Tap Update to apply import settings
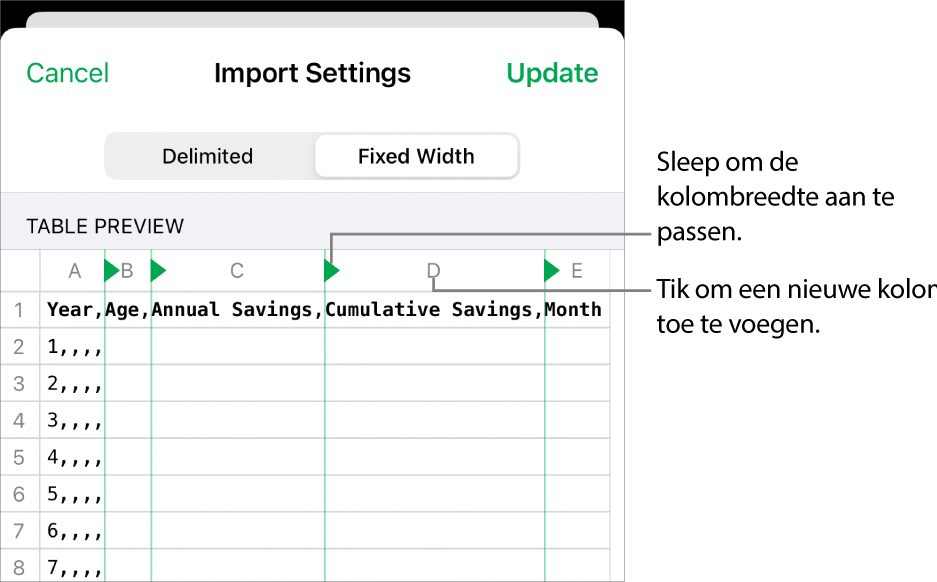 pyautogui.click(x=552, y=73)
